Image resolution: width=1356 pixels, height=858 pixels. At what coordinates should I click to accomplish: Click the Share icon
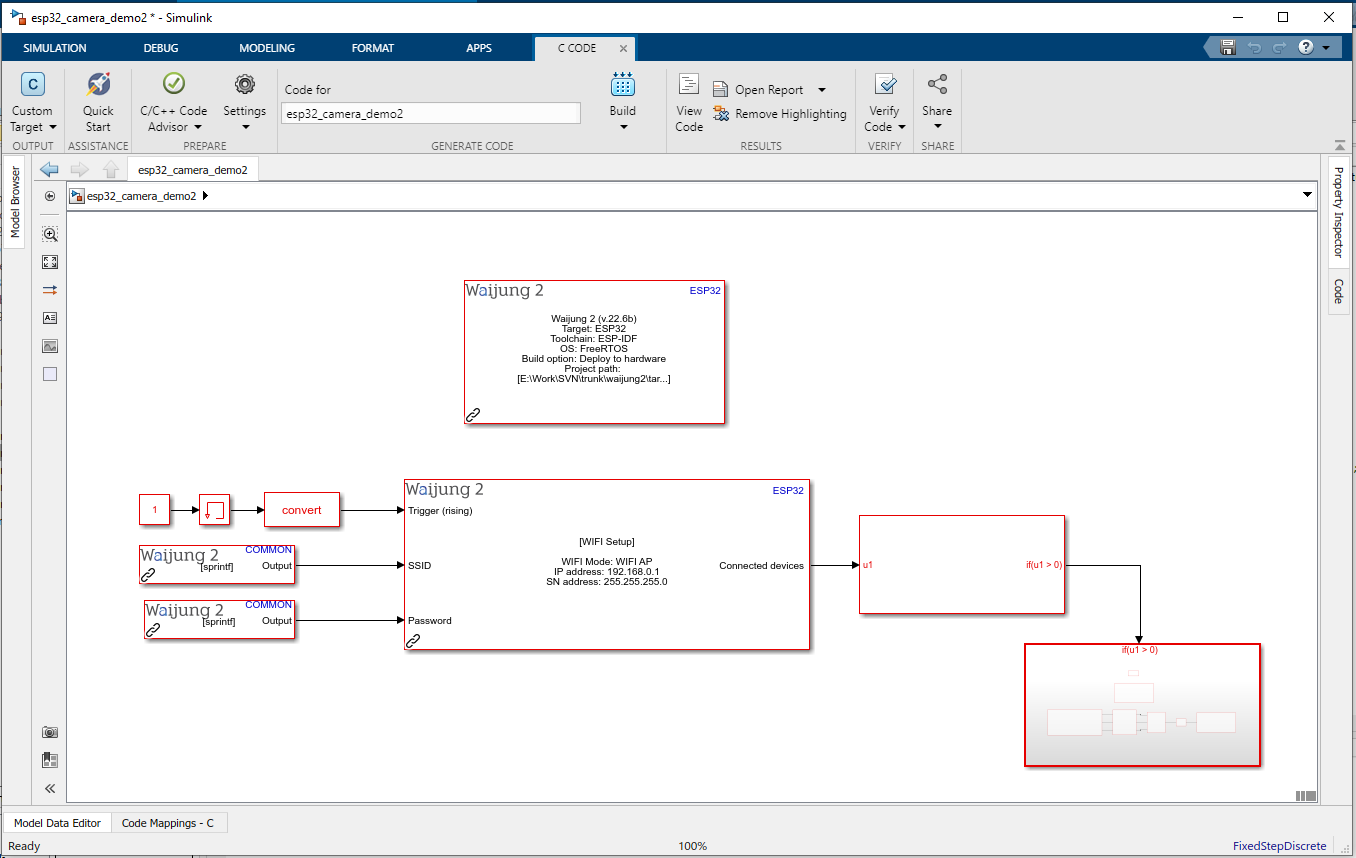tap(937, 85)
